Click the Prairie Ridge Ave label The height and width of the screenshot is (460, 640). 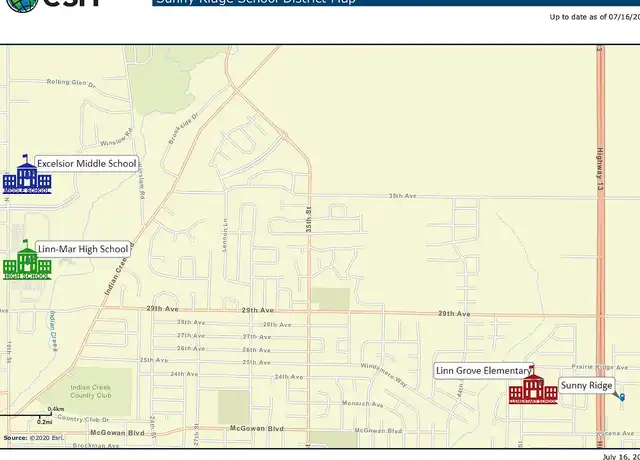click(x=600, y=367)
